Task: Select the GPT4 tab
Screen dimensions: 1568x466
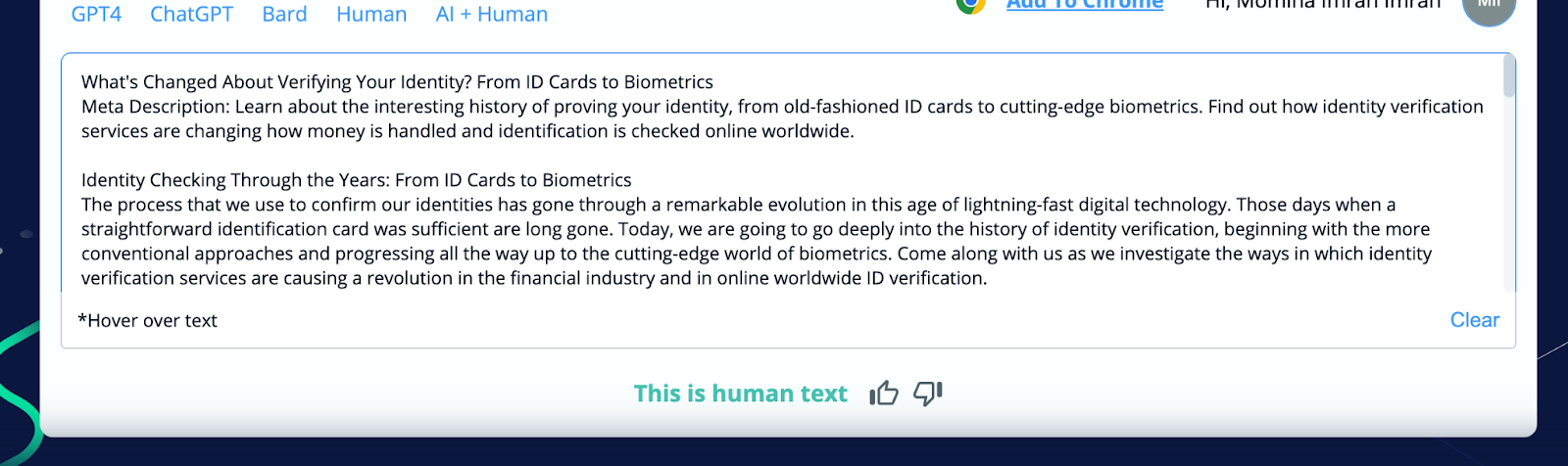Action: point(96,14)
